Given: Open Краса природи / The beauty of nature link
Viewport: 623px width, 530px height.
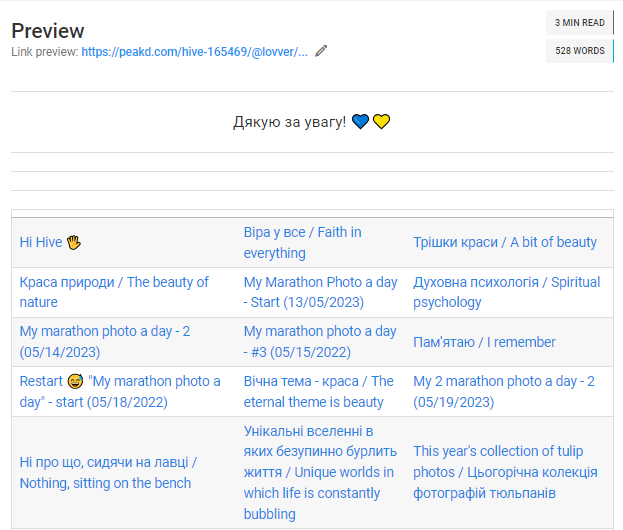Looking at the screenshot, I should coord(114,292).
